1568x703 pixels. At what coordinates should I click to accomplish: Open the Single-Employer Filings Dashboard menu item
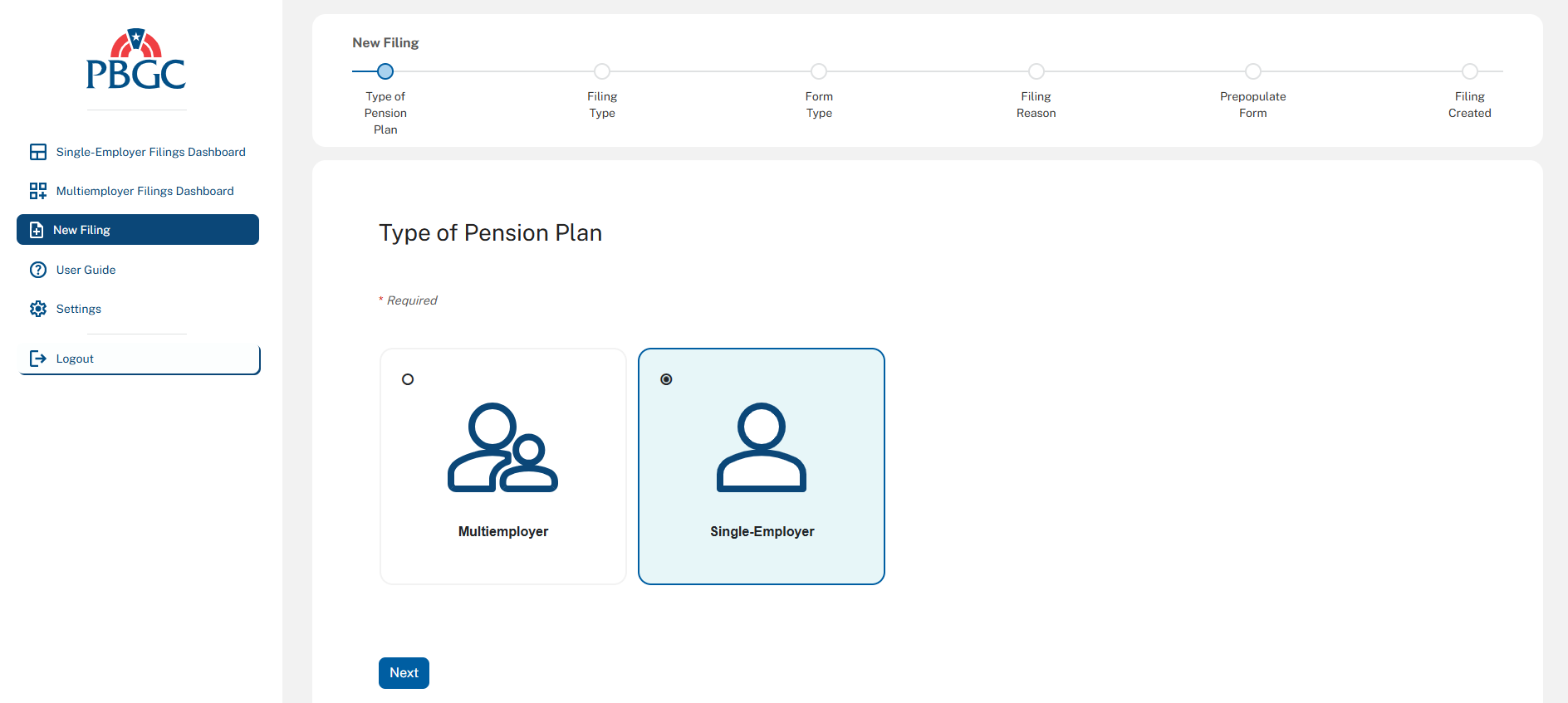[150, 152]
